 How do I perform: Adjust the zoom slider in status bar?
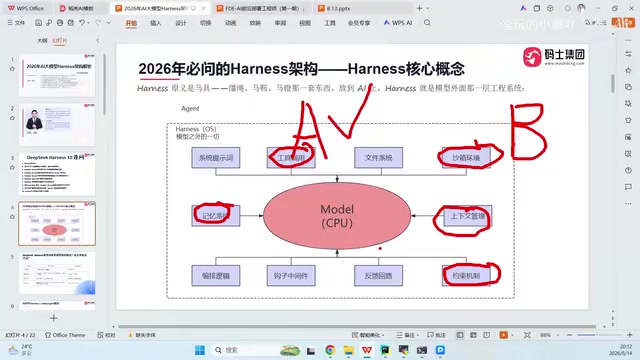click(599, 335)
